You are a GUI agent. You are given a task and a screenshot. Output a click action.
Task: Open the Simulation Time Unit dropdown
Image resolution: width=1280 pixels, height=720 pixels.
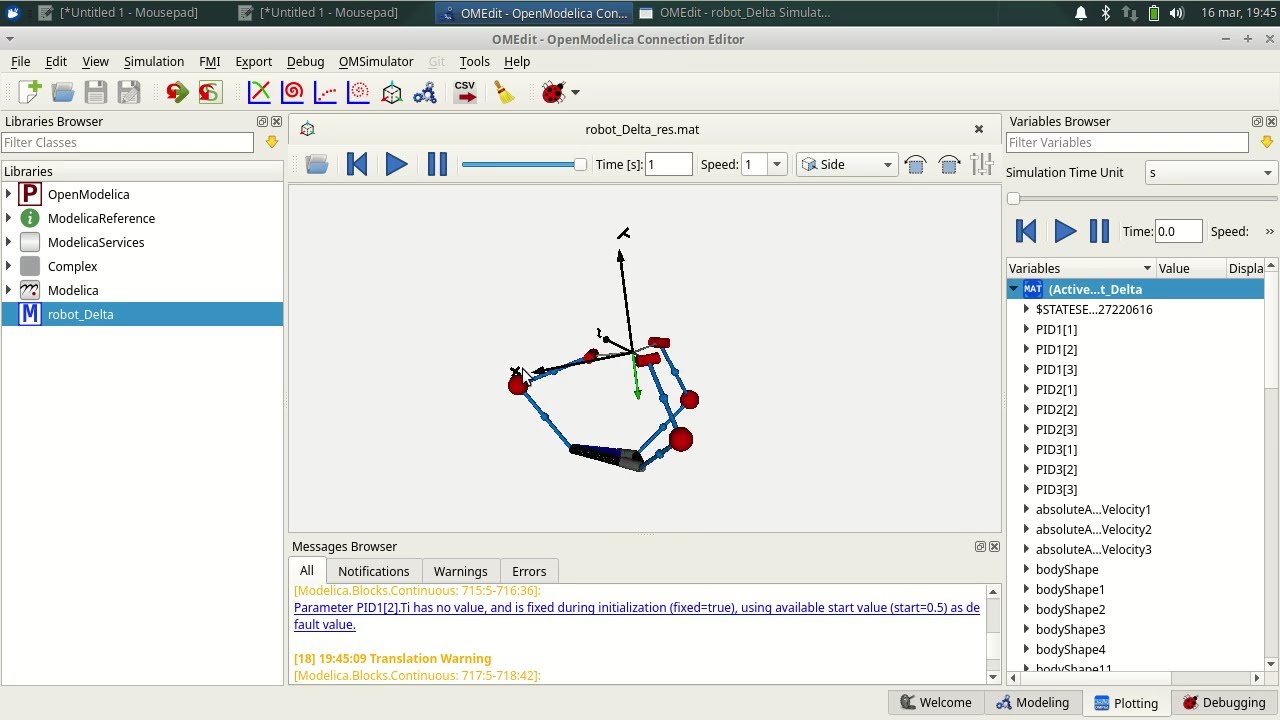tap(1211, 172)
